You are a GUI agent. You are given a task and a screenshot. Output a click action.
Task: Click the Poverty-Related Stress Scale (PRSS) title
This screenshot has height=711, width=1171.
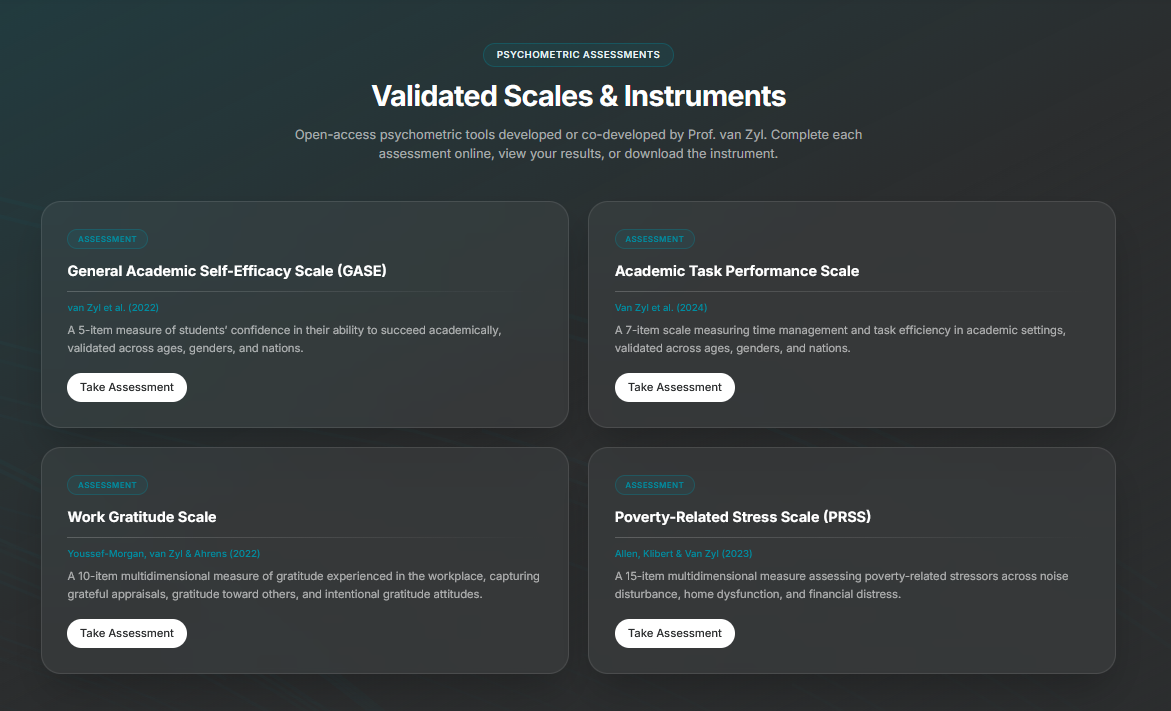tap(743, 517)
